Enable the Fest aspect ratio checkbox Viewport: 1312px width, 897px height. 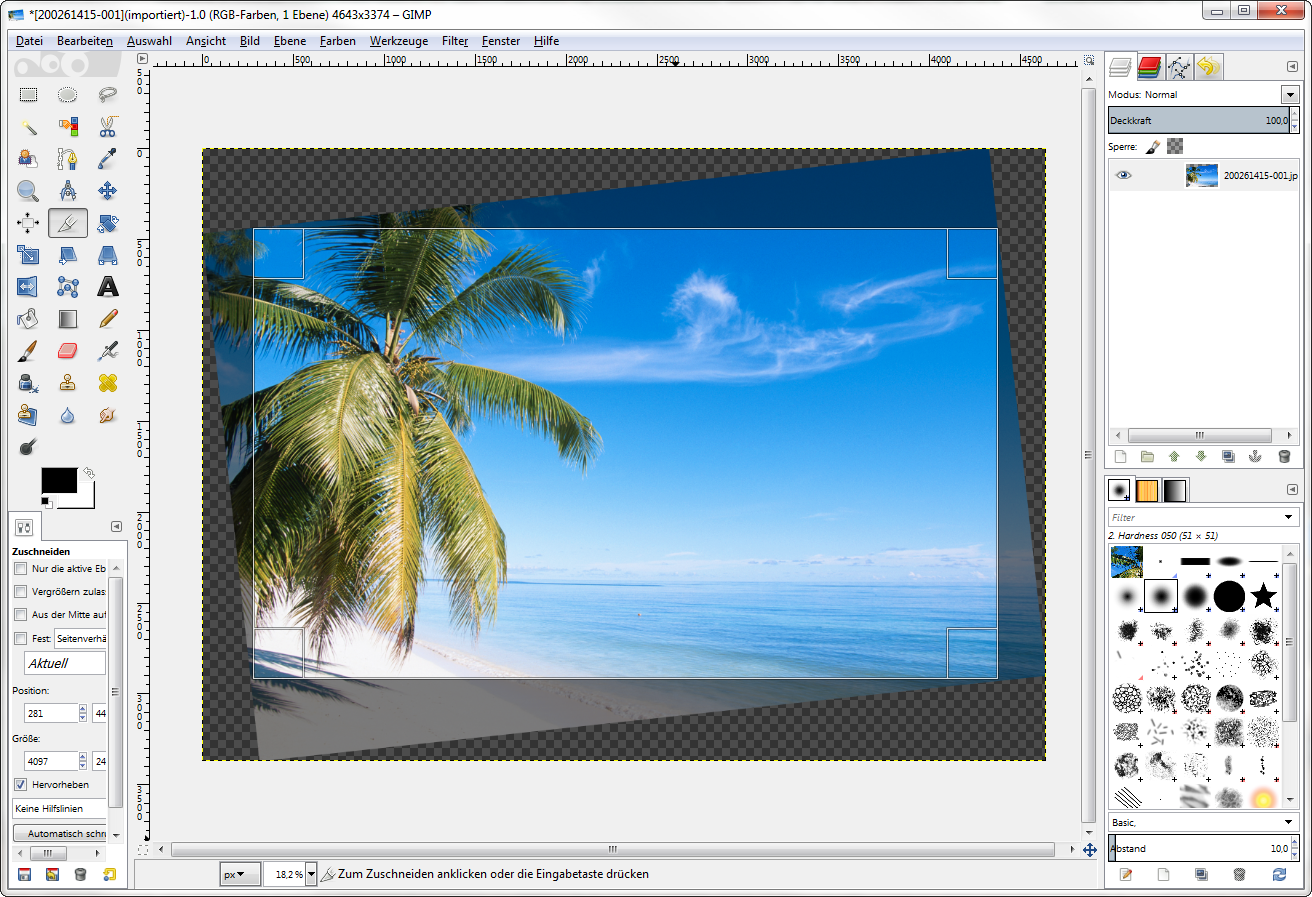[21, 638]
